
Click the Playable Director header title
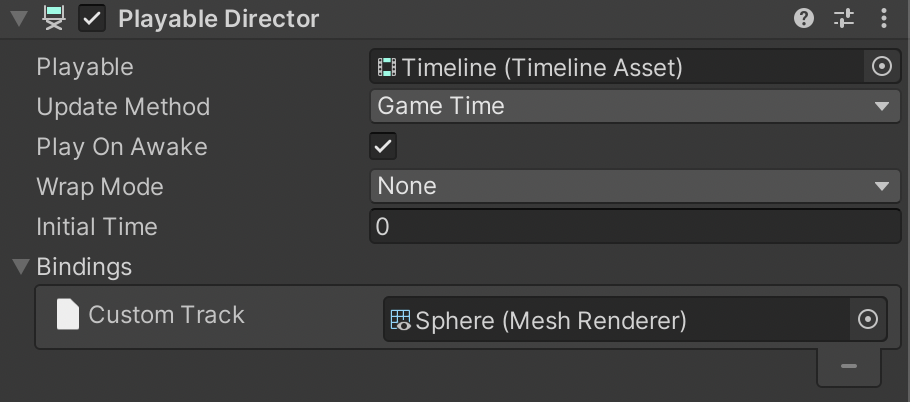pyautogui.click(x=219, y=19)
